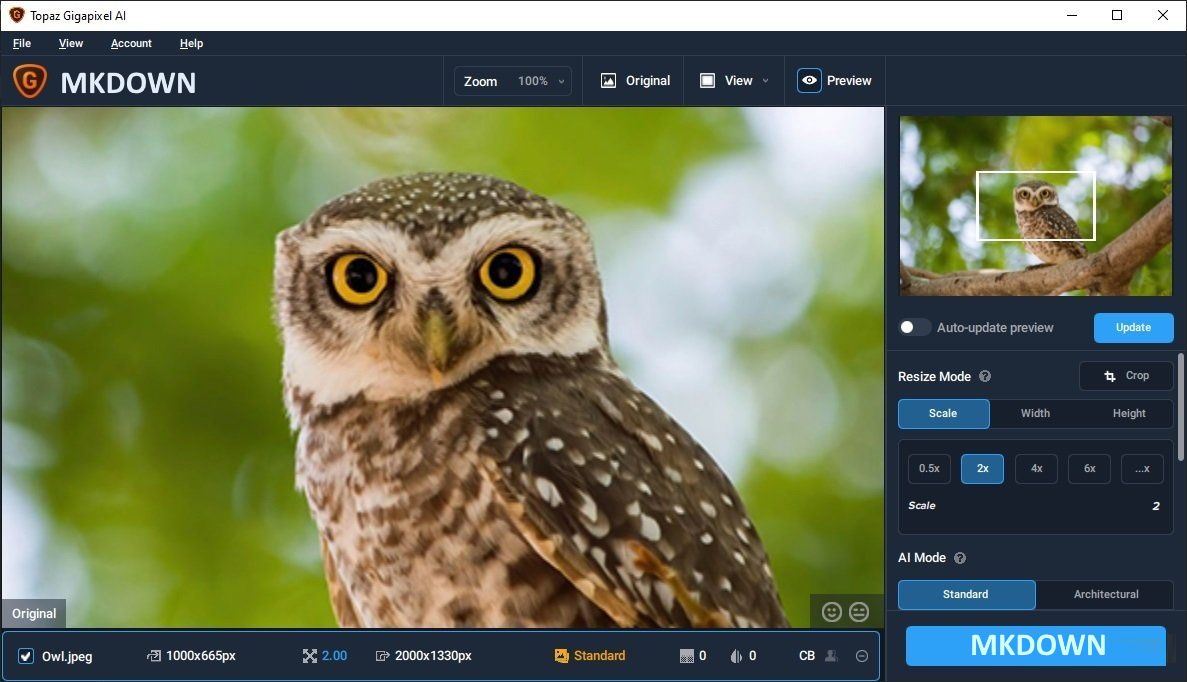
Task: Choose the custom ...x scale preset
Action: click(x=1142, y=469)
